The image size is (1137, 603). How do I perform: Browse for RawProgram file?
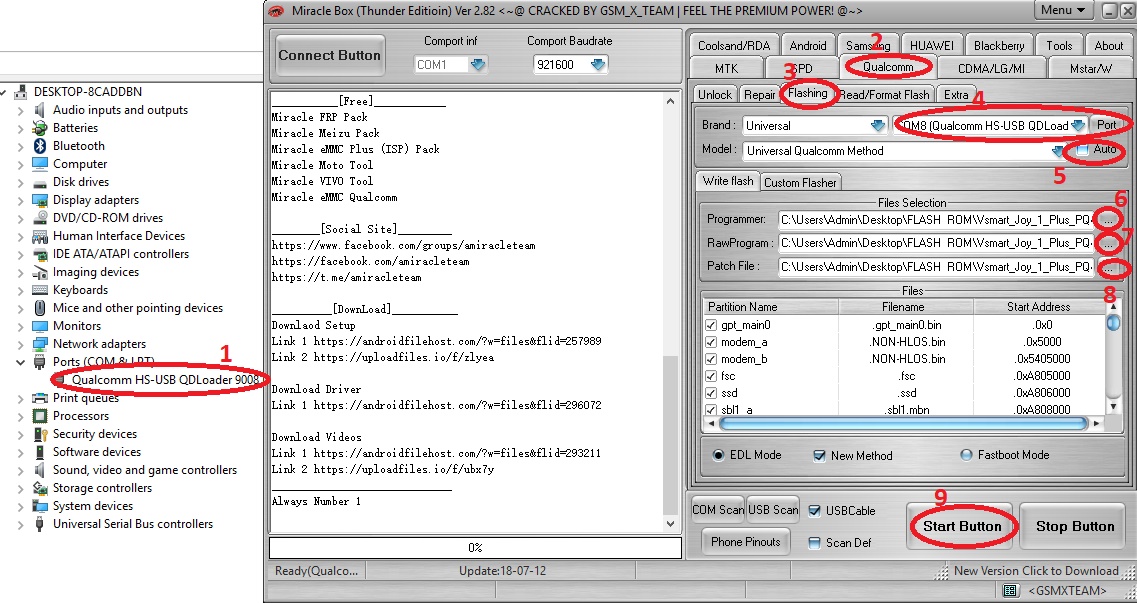pyautogui.click(x=1110, y=243)
